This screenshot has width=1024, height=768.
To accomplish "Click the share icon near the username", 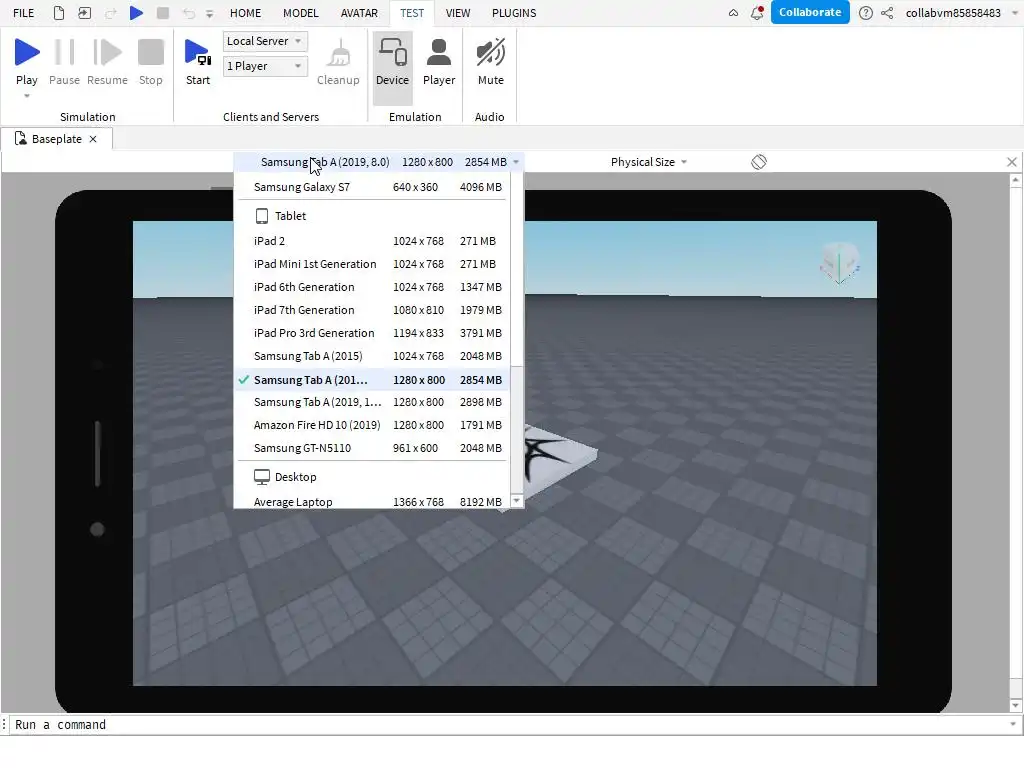I will (887, 12).
